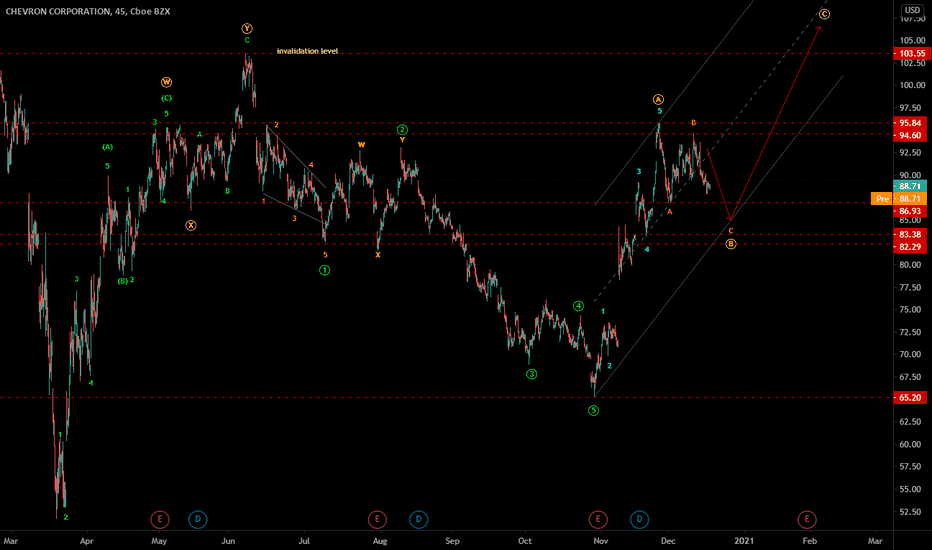Click the CHEVRON CORPORATION chart title
This screenshot has width=932, height=550.
click(87, 11)
